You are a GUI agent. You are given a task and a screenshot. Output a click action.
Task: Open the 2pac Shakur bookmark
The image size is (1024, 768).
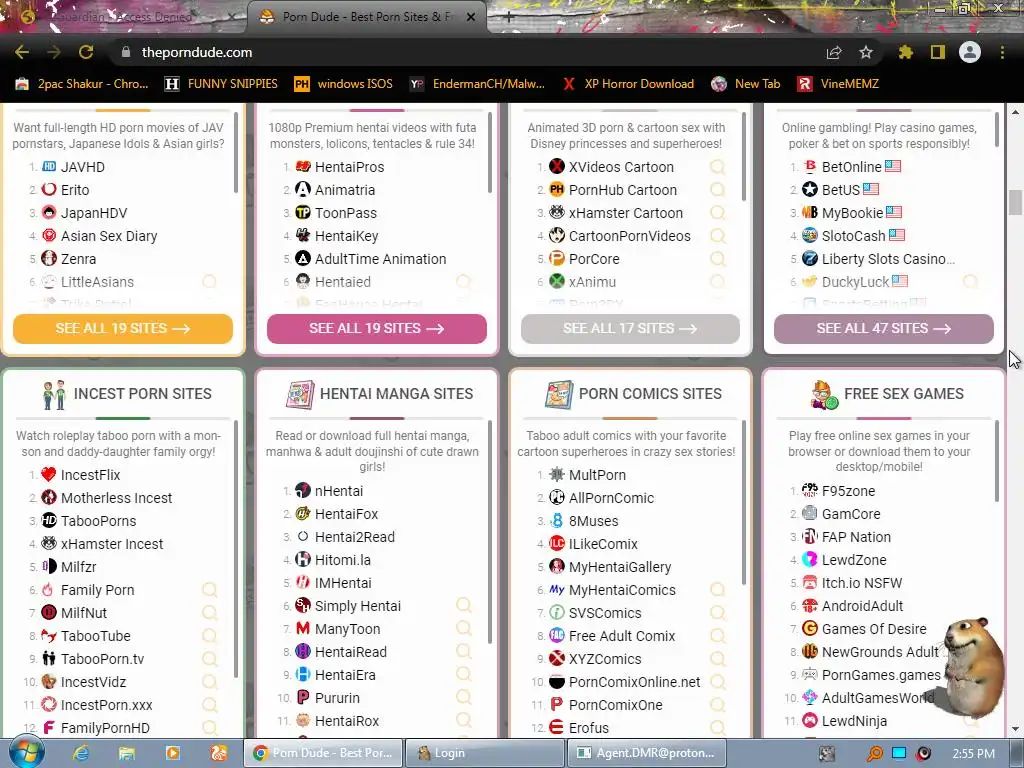coord(82,84)
